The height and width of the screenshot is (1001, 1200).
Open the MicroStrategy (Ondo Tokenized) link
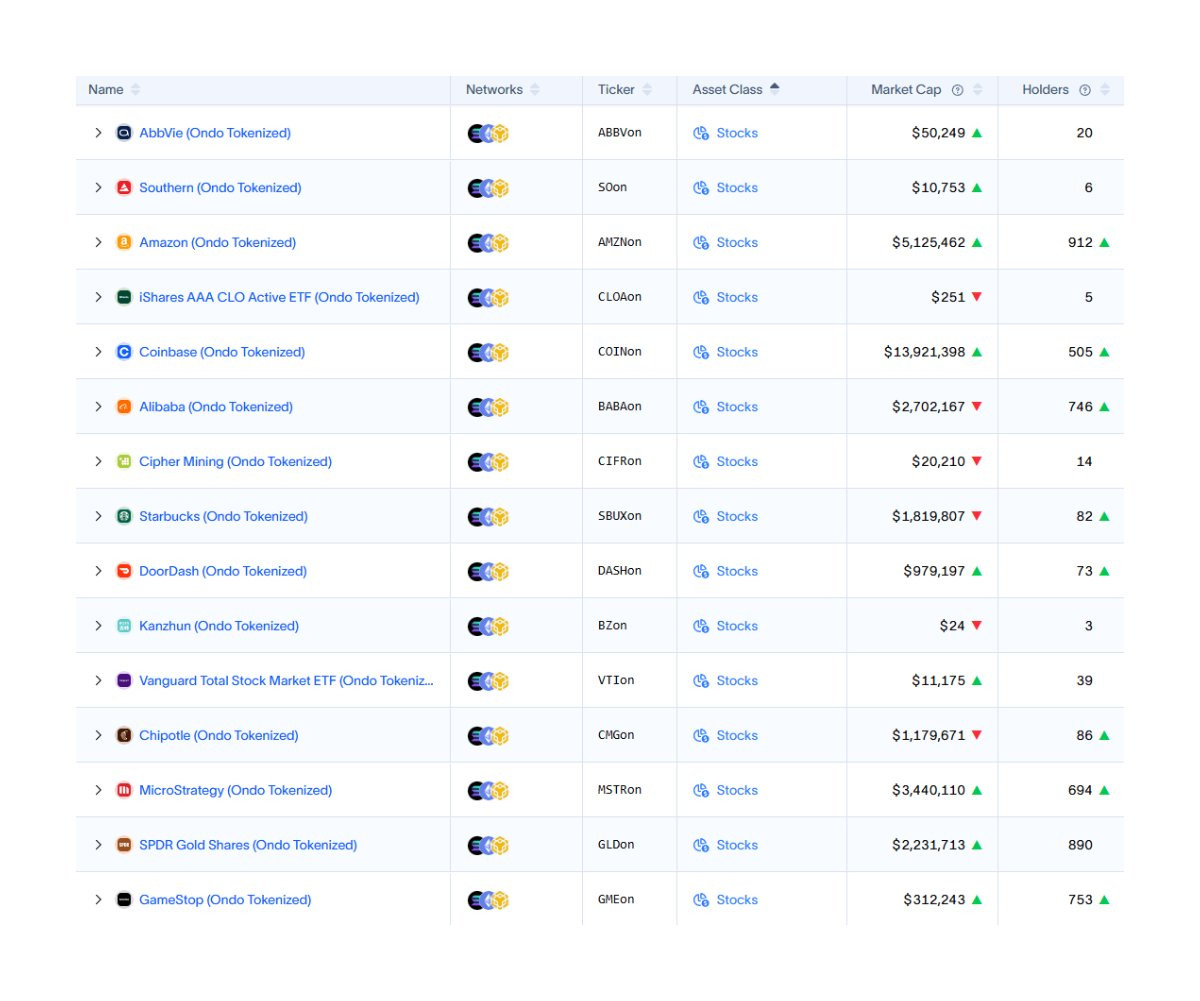point(236,790)
